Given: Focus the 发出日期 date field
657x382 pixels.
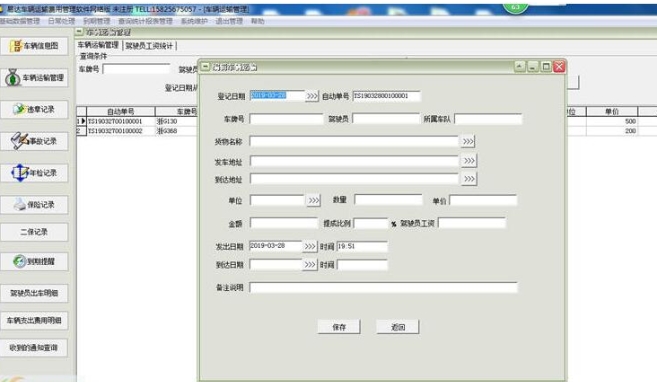Looking at the screenshot, I should (x=275, y=246).
